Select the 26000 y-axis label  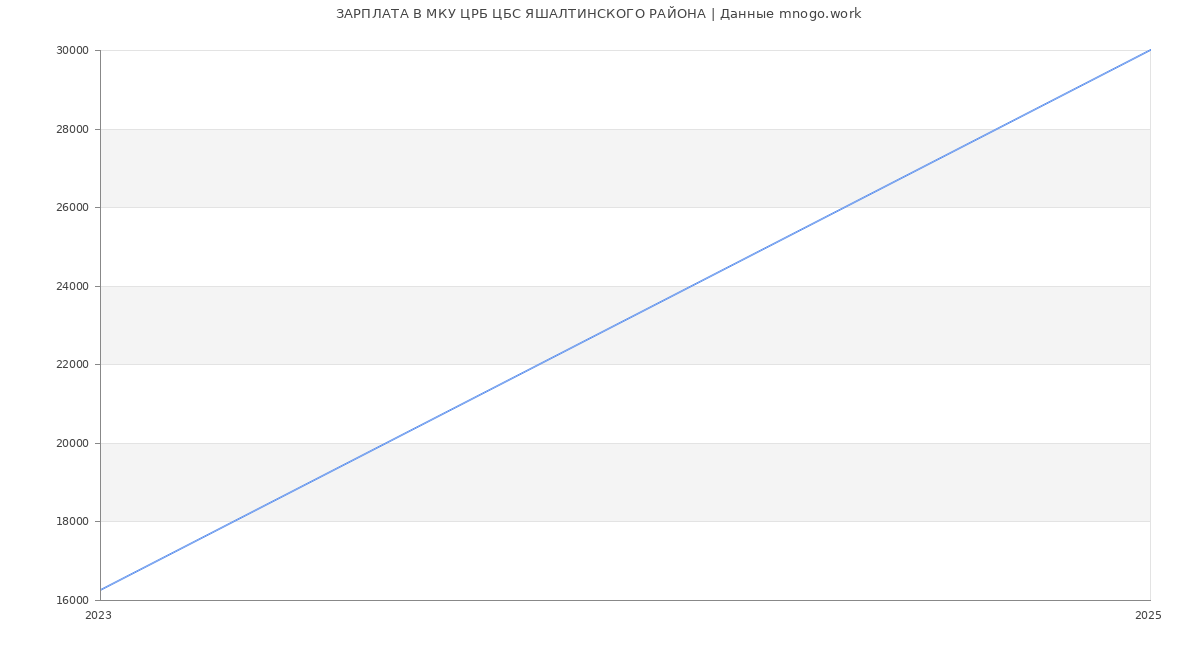click(73, 208)
